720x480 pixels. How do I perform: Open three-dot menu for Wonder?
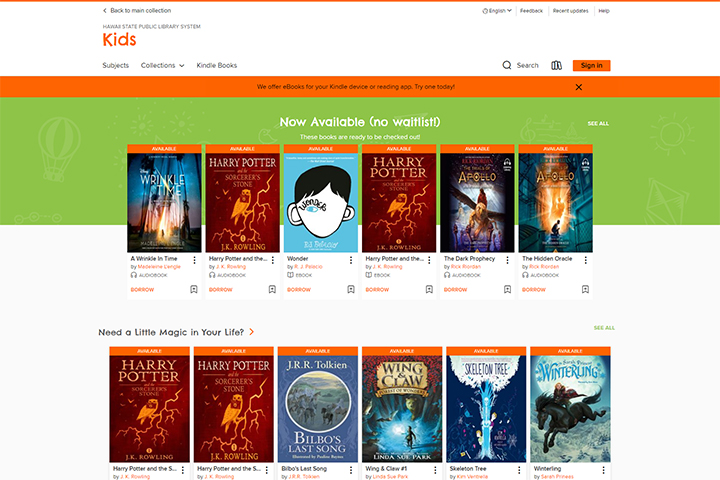pyautogui.click(x=351, y=260)
